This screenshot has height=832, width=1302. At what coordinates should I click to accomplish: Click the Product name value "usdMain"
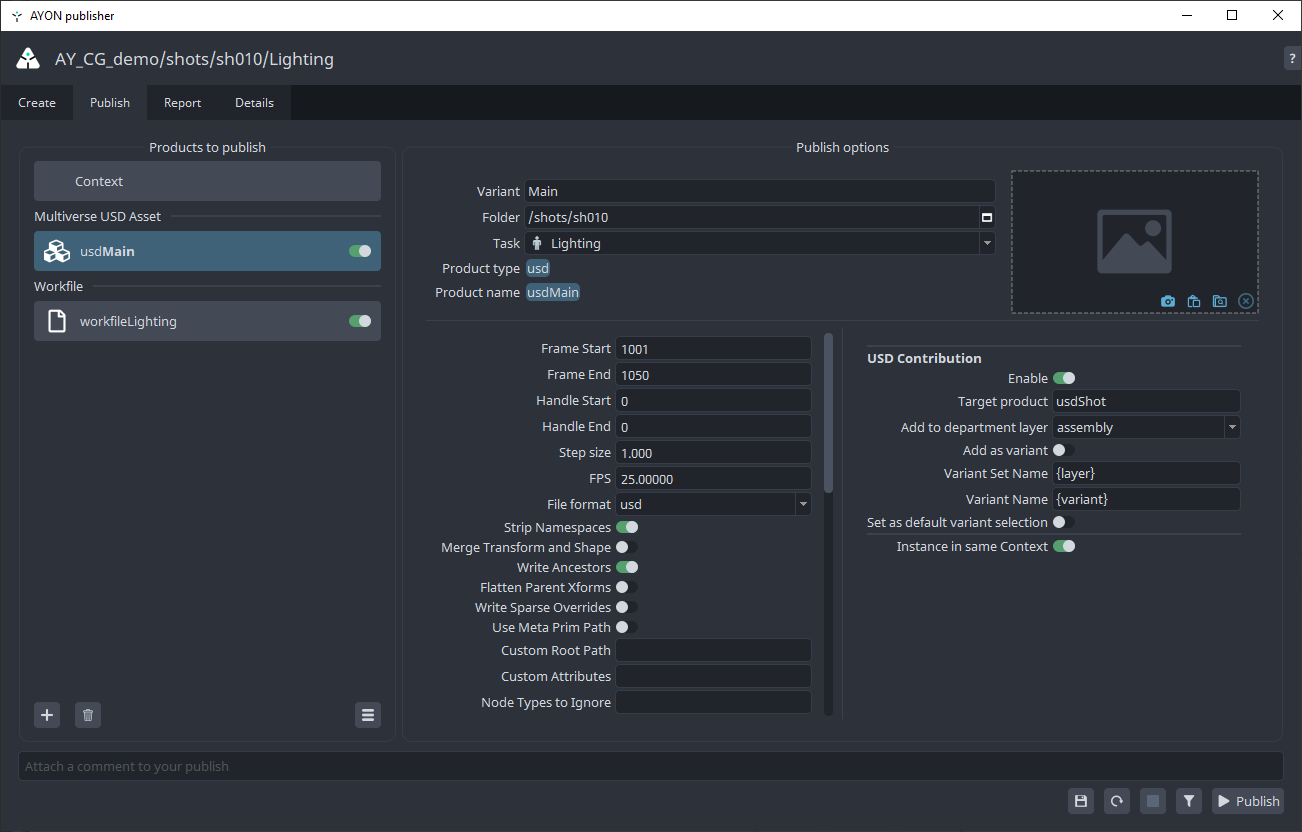tap(553, 292)
